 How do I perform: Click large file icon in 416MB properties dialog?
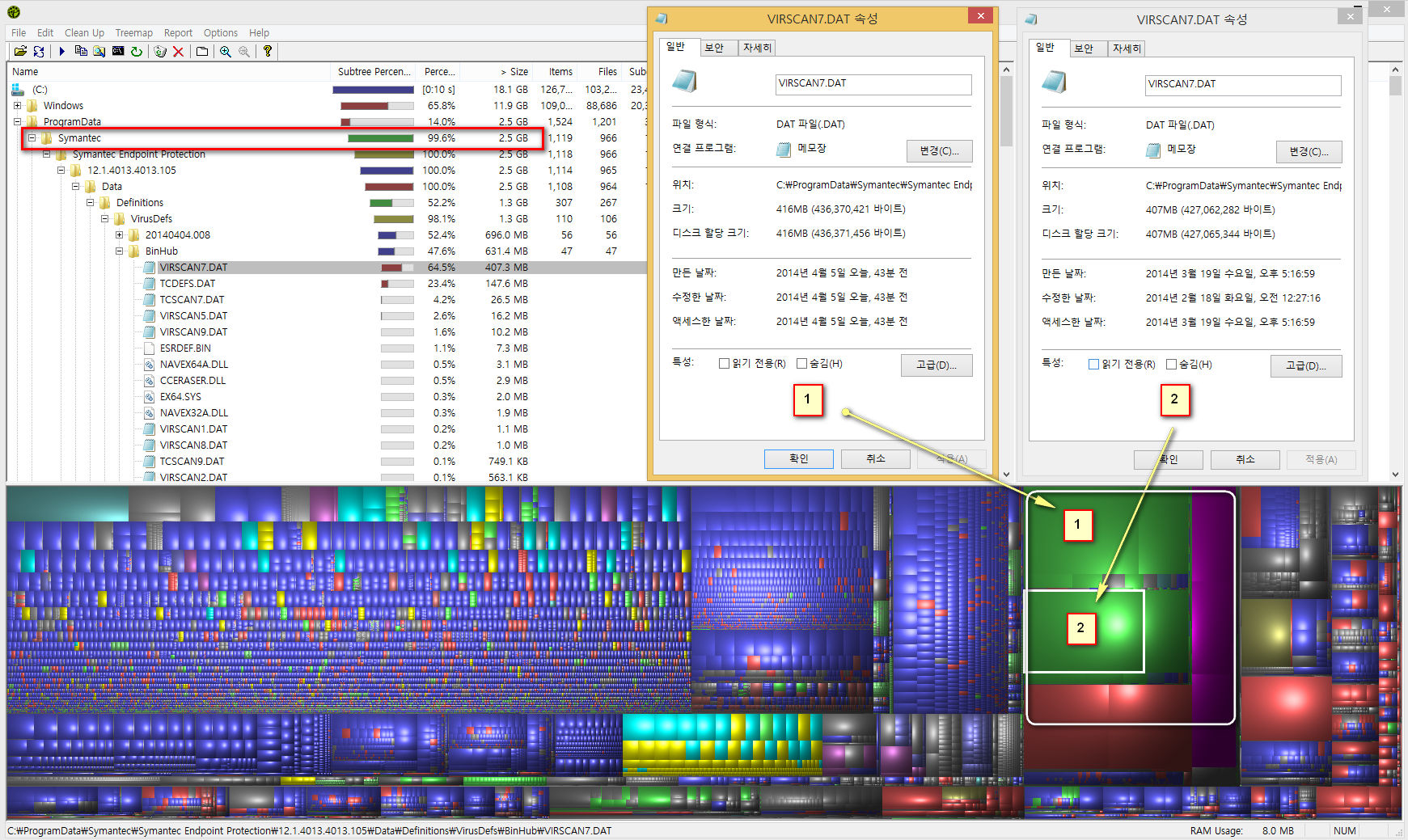pyautogui.click(x=685, y=81)
